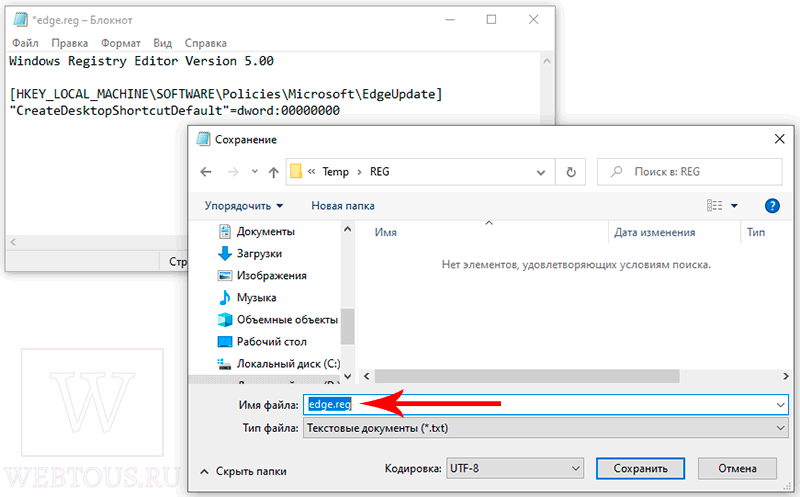Select Загрузки in the navigation pane

pos(259,254)
